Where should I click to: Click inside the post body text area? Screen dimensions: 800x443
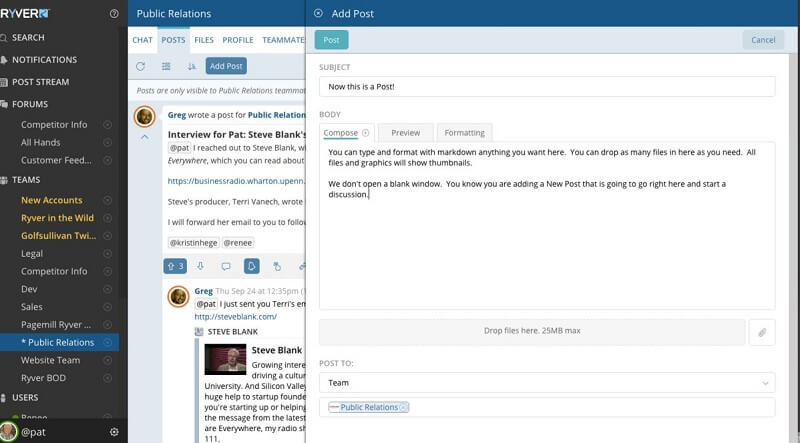click(547, 226)
